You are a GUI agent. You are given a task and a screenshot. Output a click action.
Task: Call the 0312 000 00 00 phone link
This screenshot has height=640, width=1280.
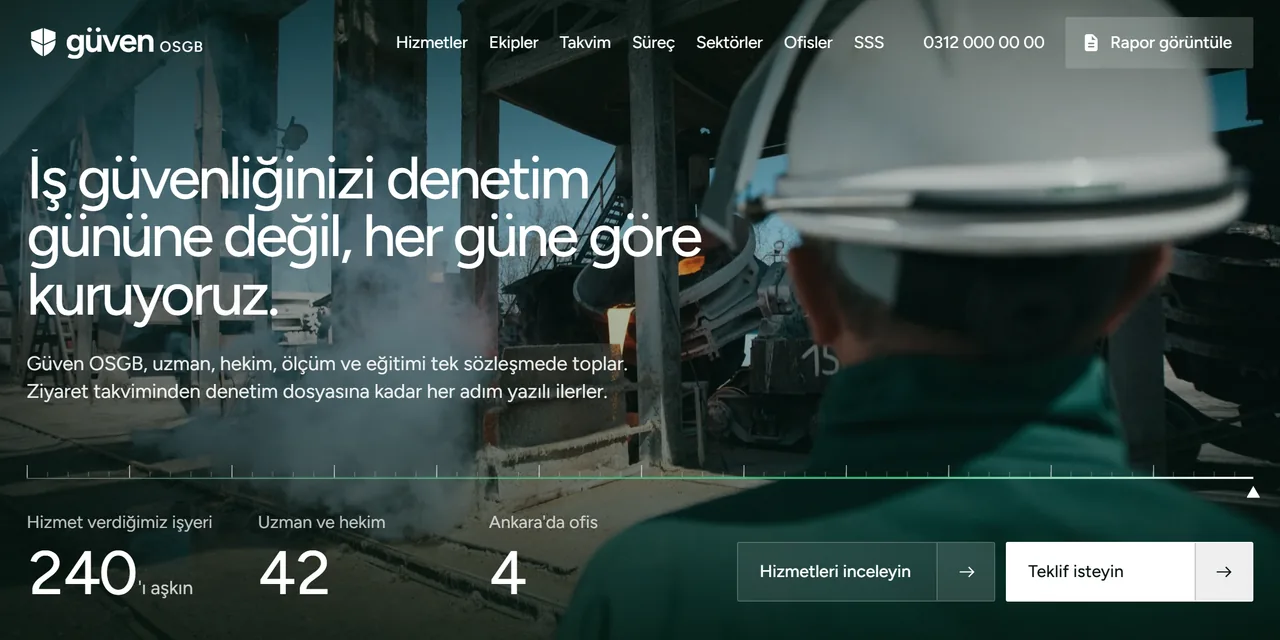(x=984, y=43)
